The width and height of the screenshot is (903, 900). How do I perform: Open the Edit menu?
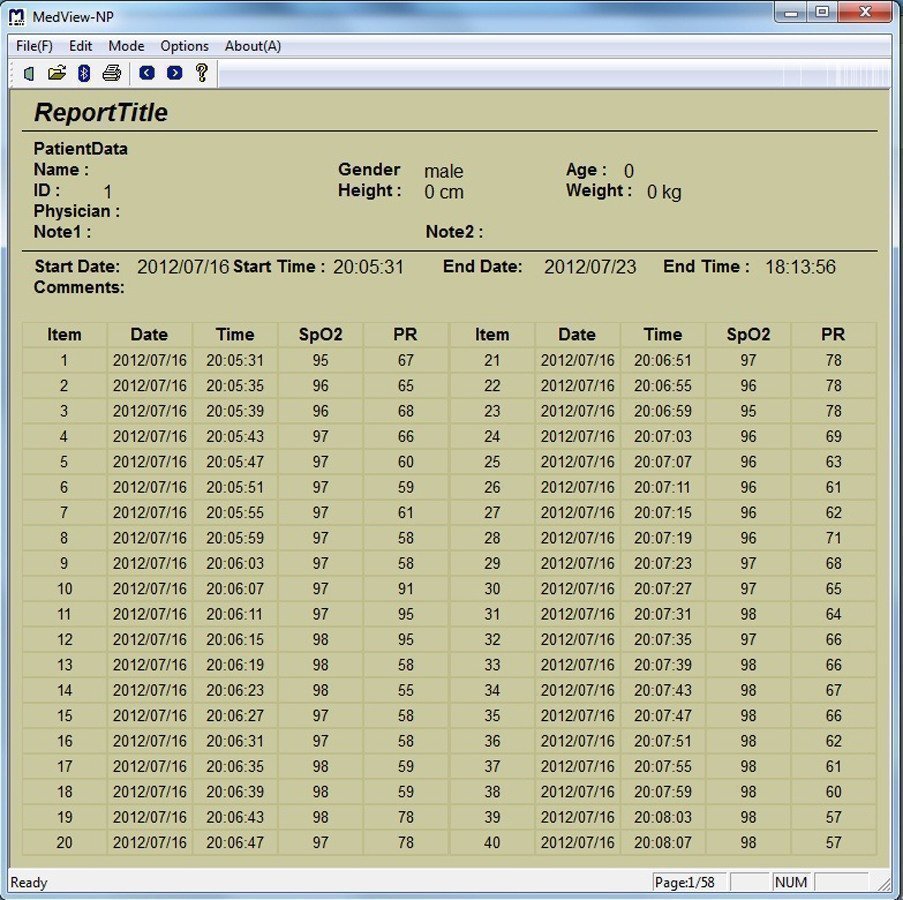coord(81,46)
